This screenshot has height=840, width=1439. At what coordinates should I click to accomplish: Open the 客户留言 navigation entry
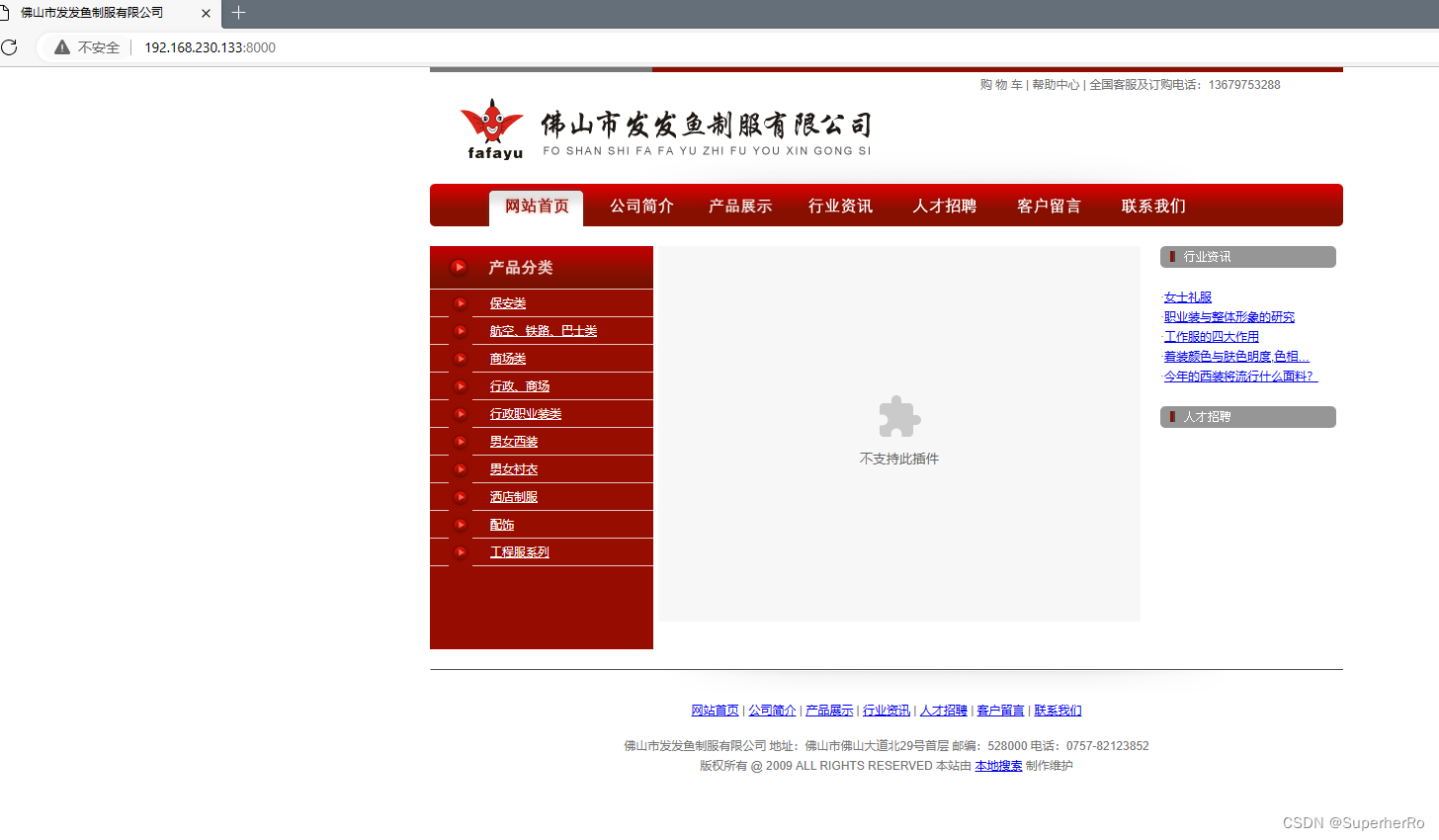pyautogui.click(x=1048, y=206)
